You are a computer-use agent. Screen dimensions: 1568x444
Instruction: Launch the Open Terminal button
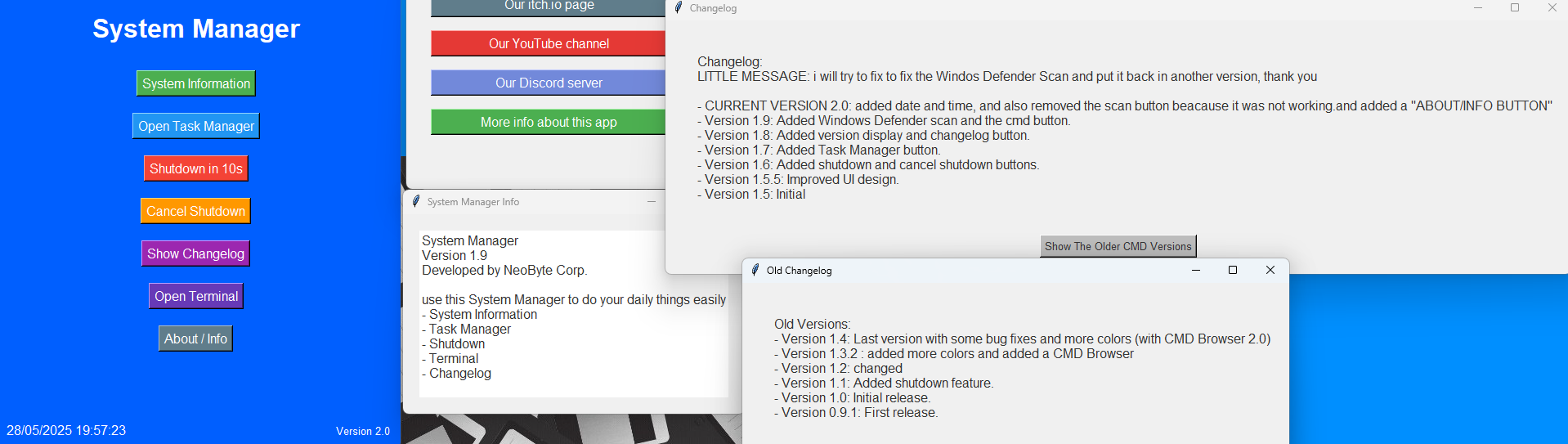[196, 296]
